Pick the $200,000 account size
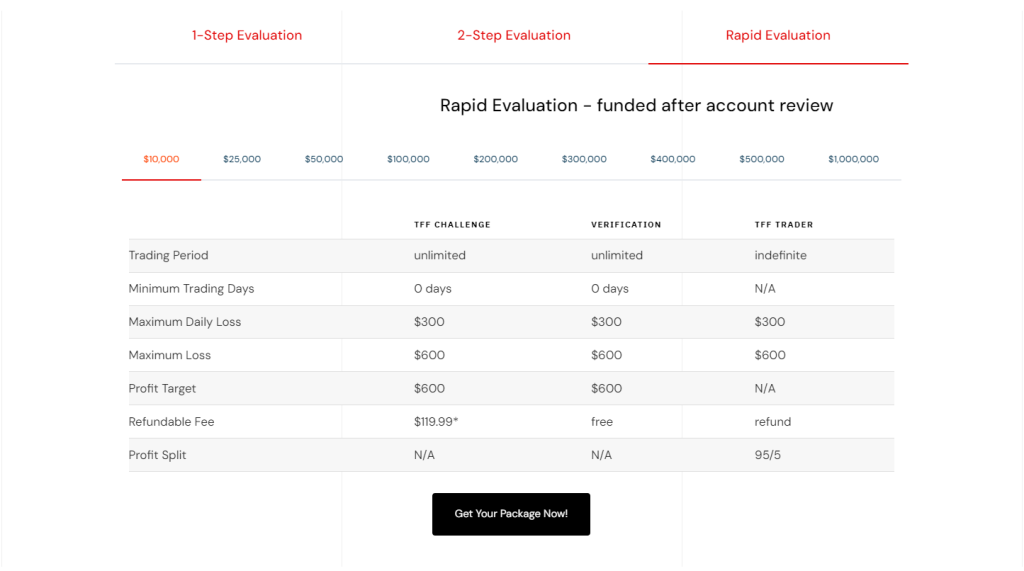Viewport: 1024px width, 571px height. point(496,159)
